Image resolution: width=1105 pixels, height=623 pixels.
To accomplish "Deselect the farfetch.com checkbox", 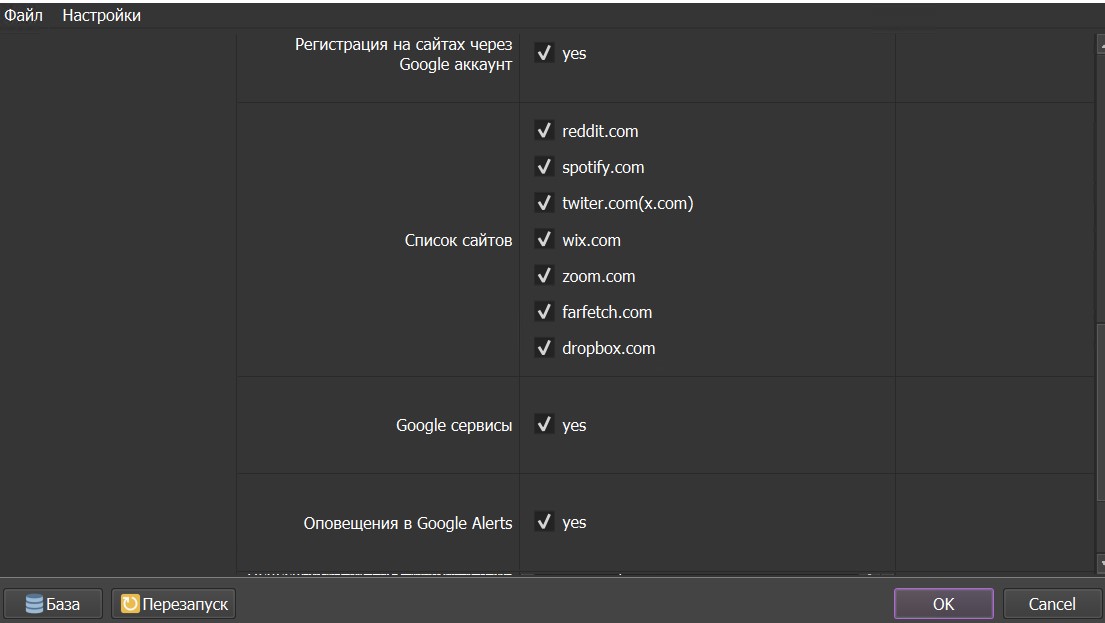I will tap(544, 312).
